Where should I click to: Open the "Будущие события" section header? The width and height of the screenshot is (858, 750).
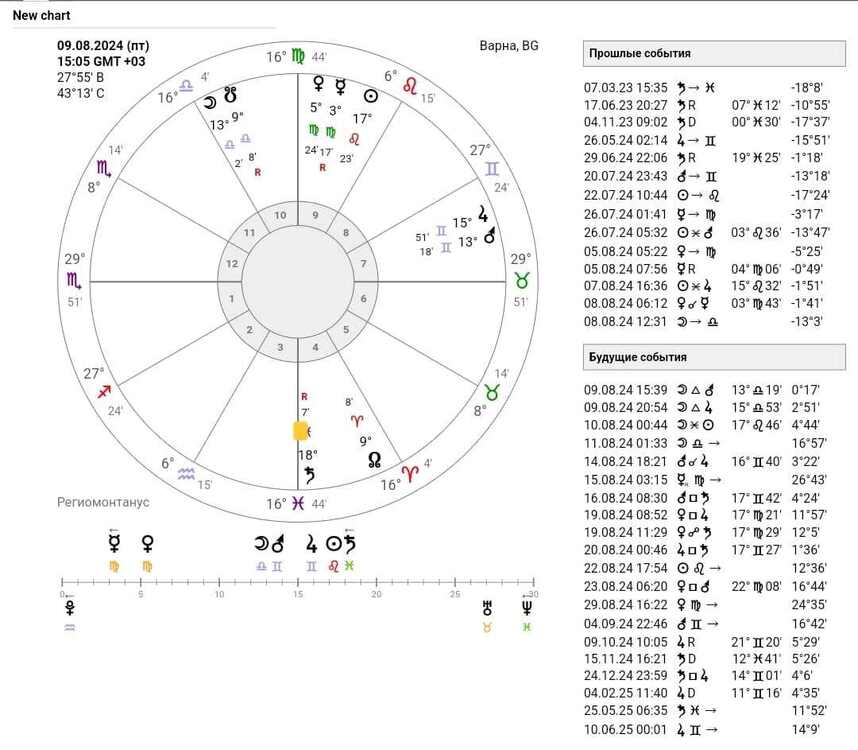(x=714, y=357)
